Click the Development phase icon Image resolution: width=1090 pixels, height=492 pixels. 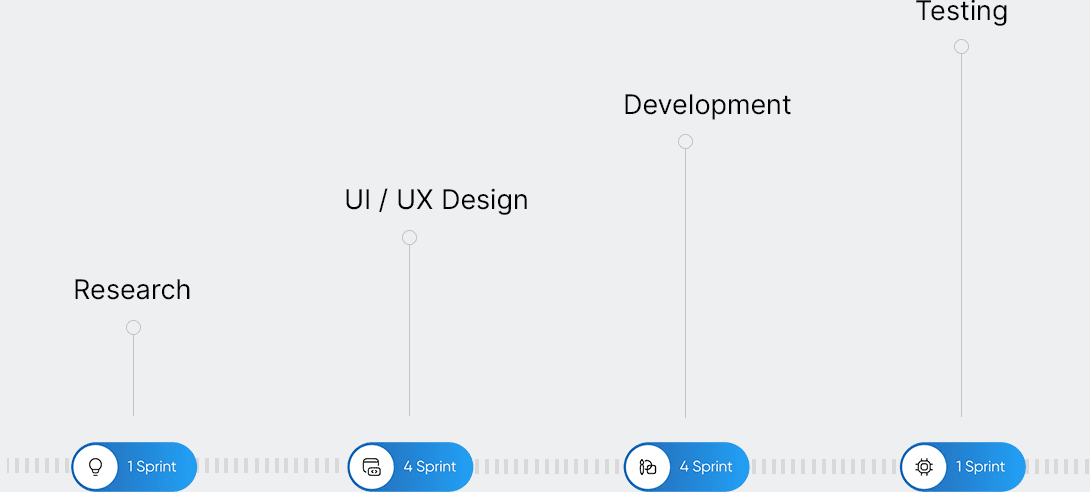(x=648, y=467)
